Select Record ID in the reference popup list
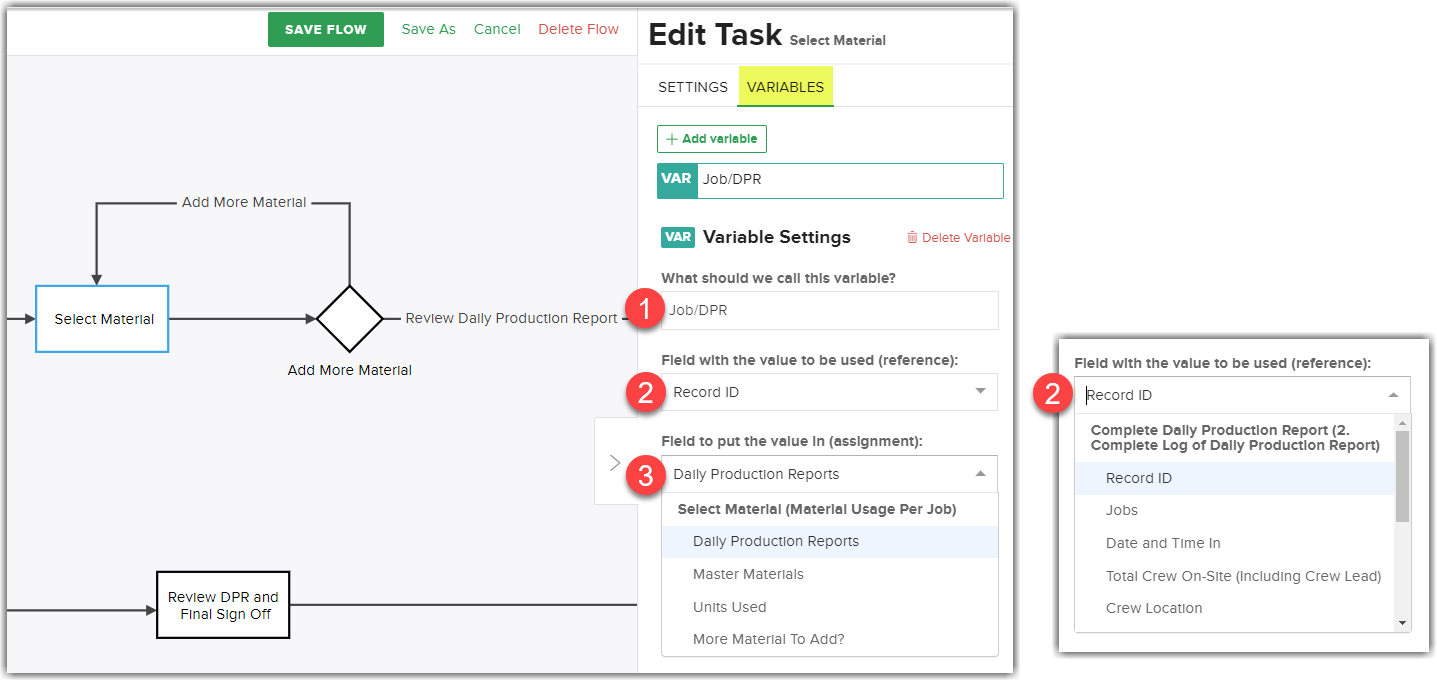 [x=1235, y=478]
